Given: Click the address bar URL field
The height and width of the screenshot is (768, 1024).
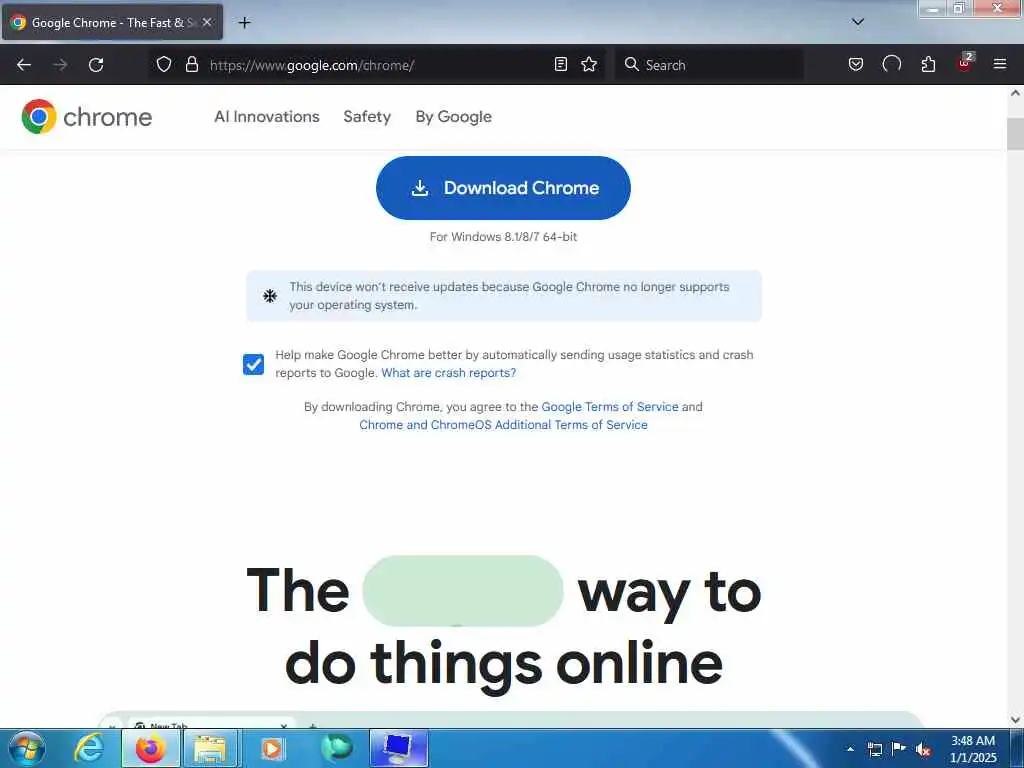Looking at the screenshot, I should [376, 65].
